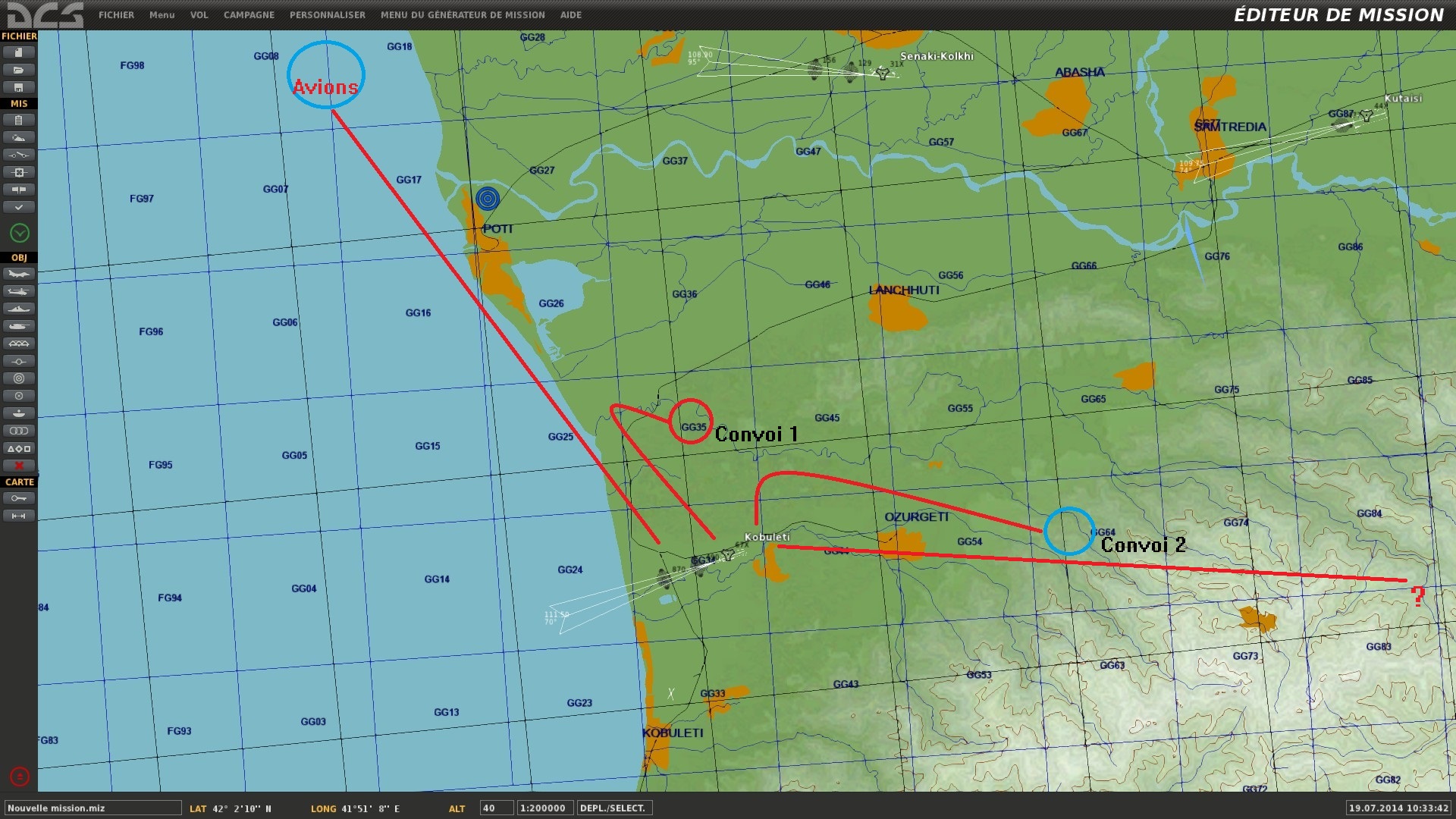Viewport: 1456px width, 819px height.
Task: Select the ship group placement tool
Action: [19, 309]
